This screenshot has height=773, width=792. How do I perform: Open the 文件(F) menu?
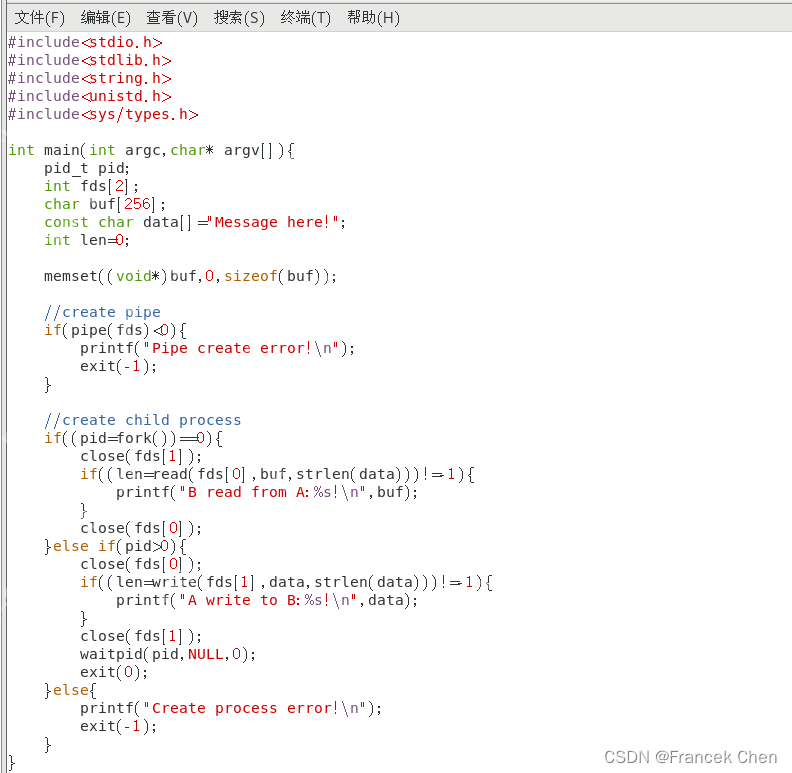(x=39, y=18)
